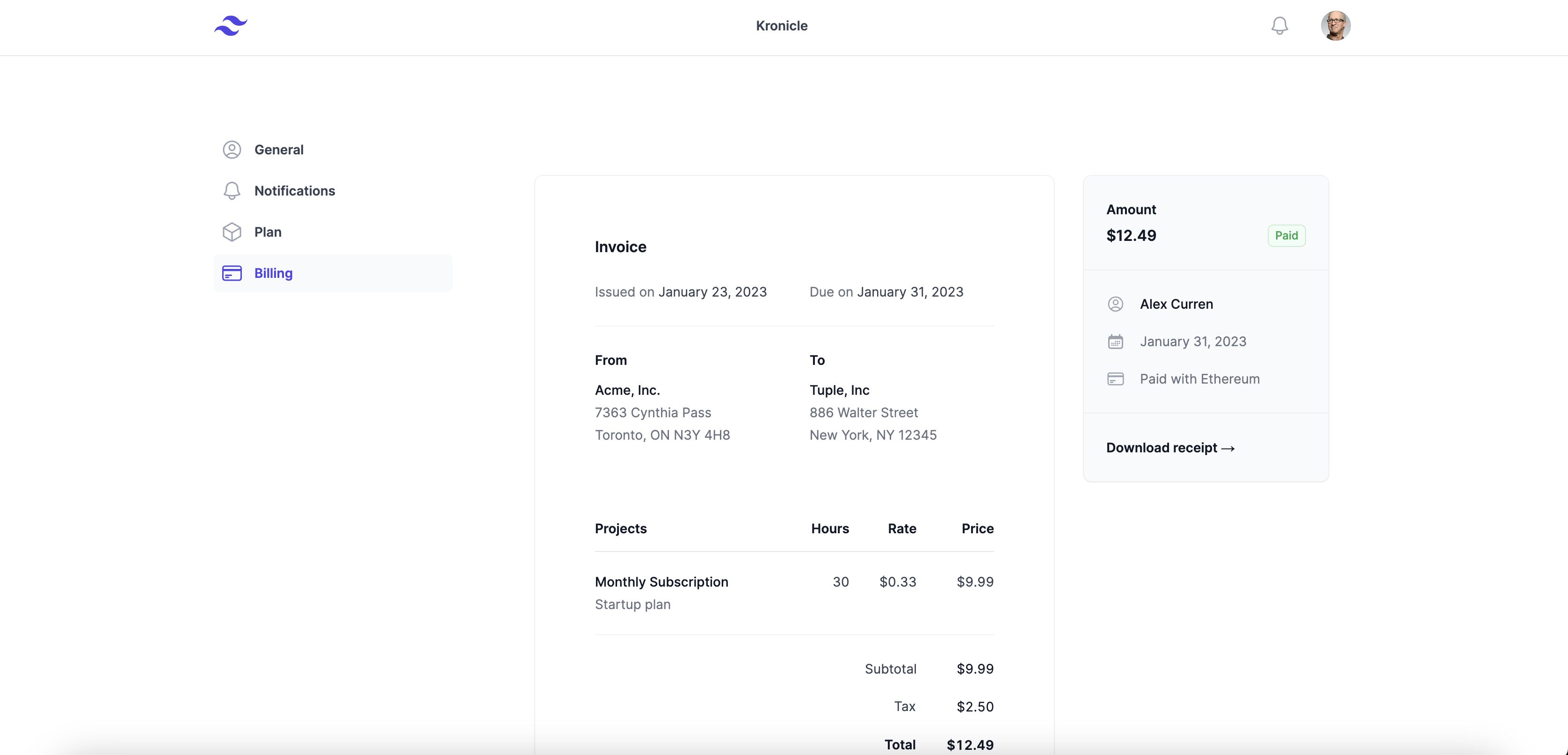Click the Monthly Subscription line item

point(661,581)
